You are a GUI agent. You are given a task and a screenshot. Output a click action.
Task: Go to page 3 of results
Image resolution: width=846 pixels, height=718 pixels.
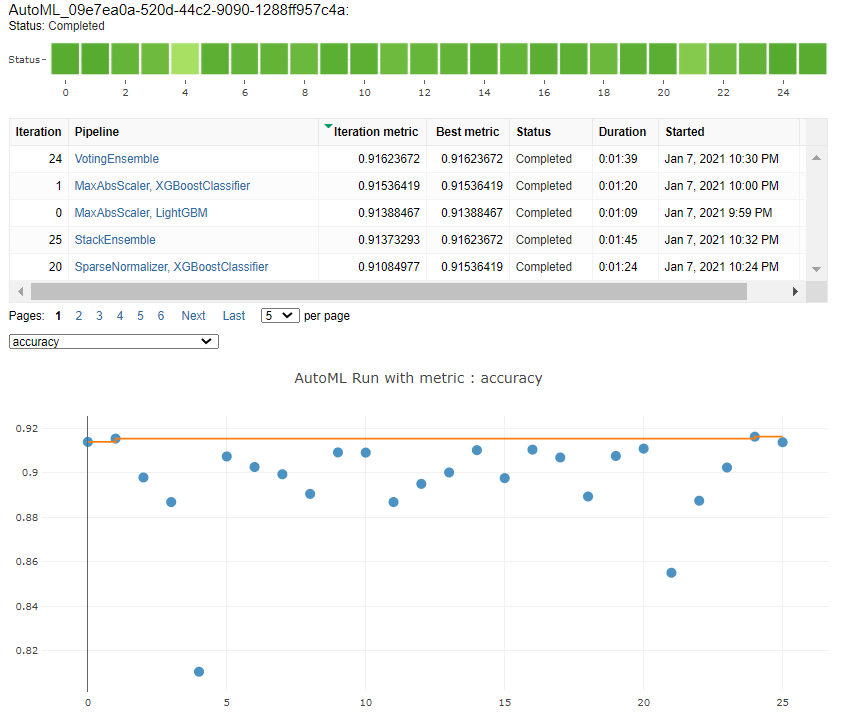point(99,316)
